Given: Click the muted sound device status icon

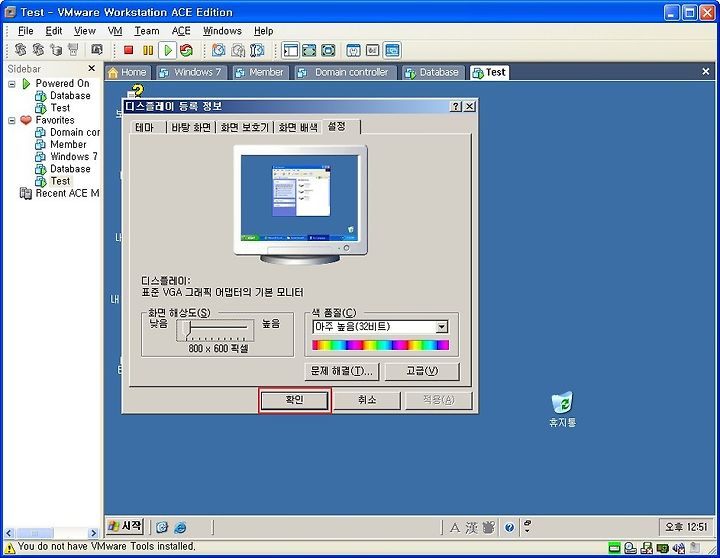Looking at the screenshot, I should coord(679,547).
